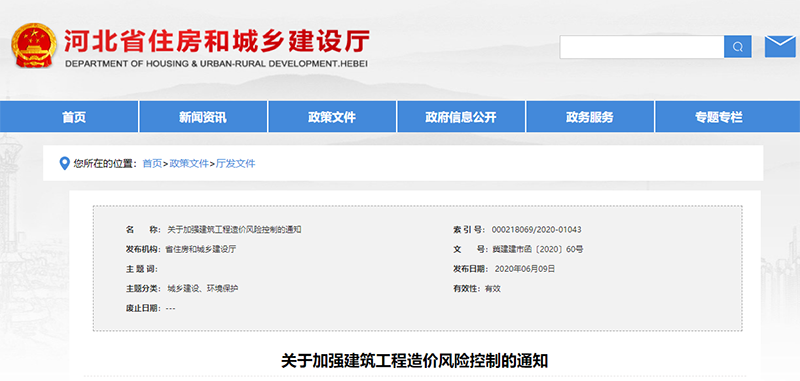
Task: Select the 政策文件 menu item
Action: point(332,117)
